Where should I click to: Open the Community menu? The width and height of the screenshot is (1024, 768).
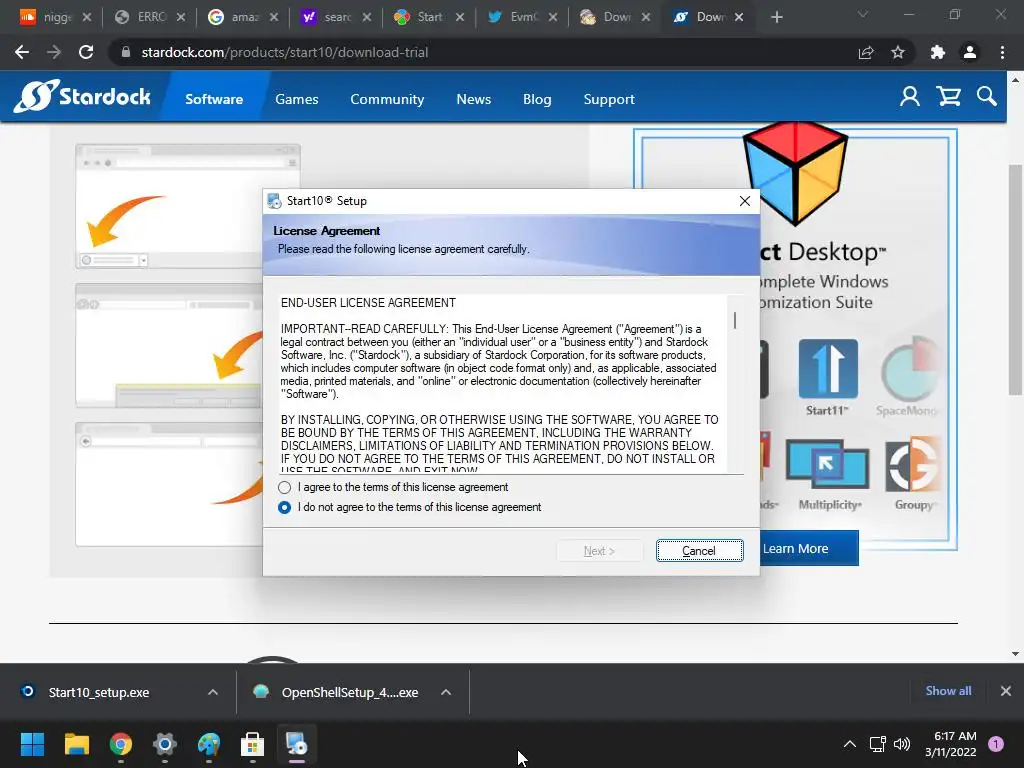point(387,99)
